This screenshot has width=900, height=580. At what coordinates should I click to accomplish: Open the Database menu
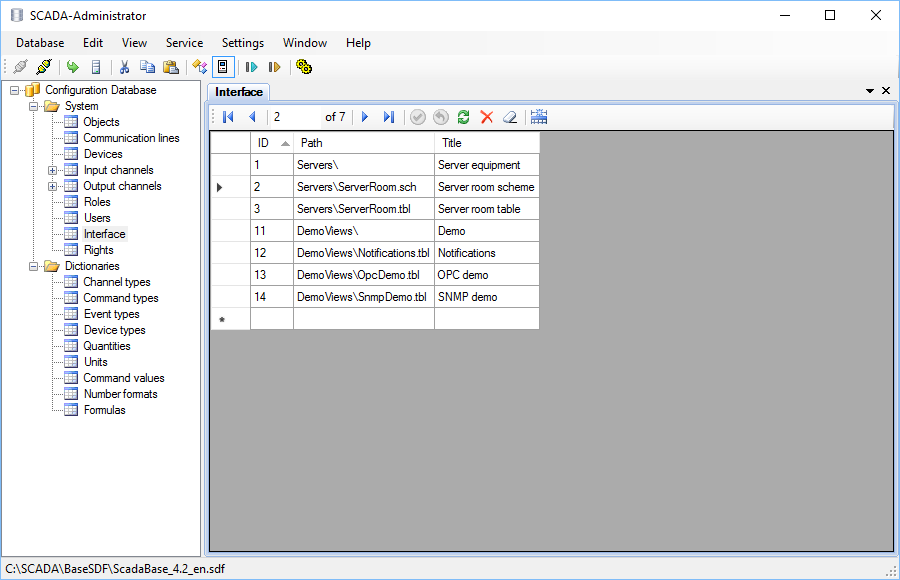tap(40, 43)
